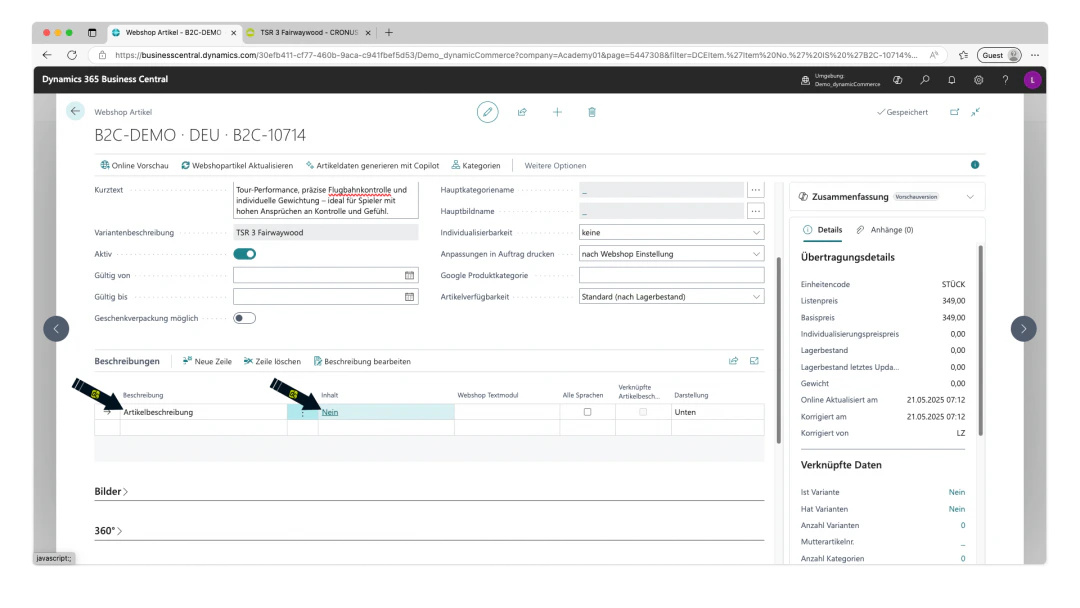Click the main form vertical scrollbar

coord(778,350)
